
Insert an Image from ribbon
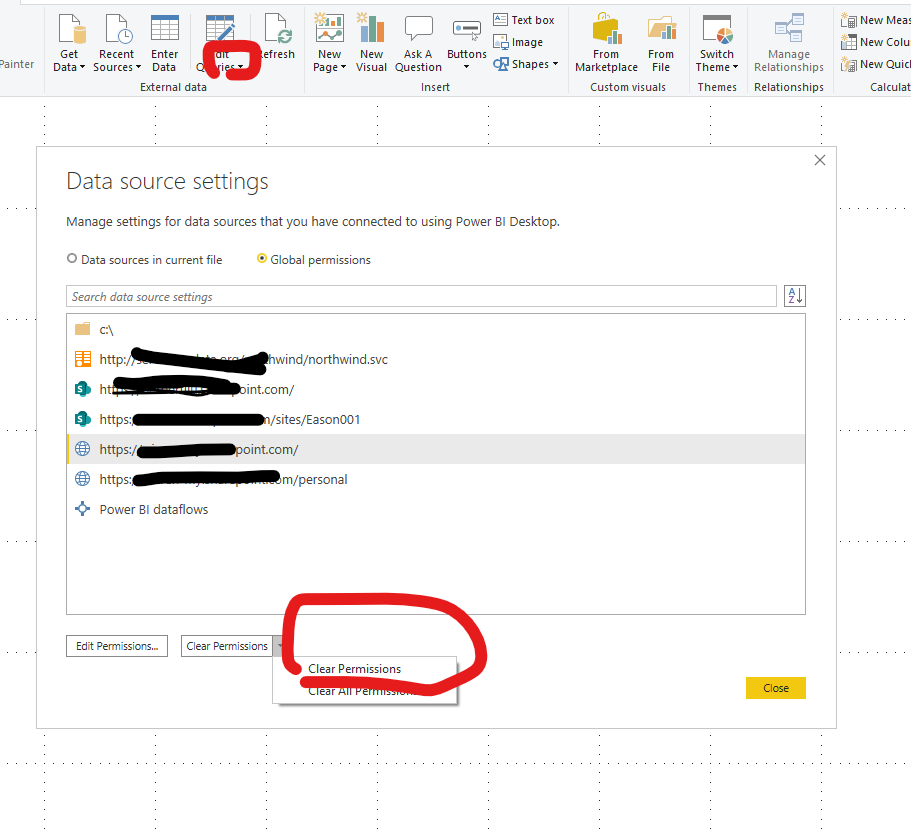[x=518, y=42]
